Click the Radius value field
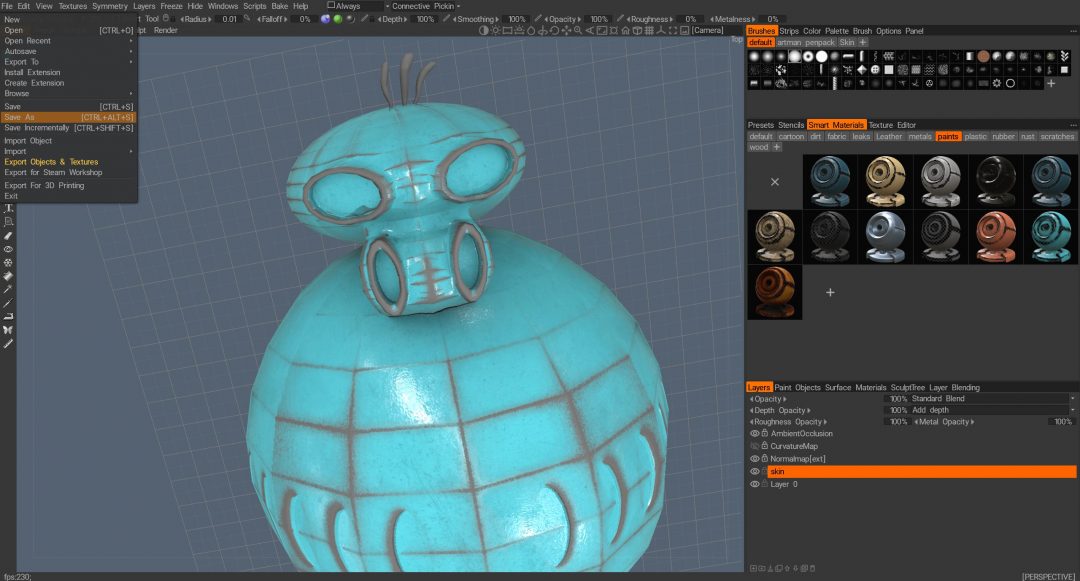Image resolution: width=1080 pixels, height=581 pixels. pyautogui.click(x=229, y=19)
